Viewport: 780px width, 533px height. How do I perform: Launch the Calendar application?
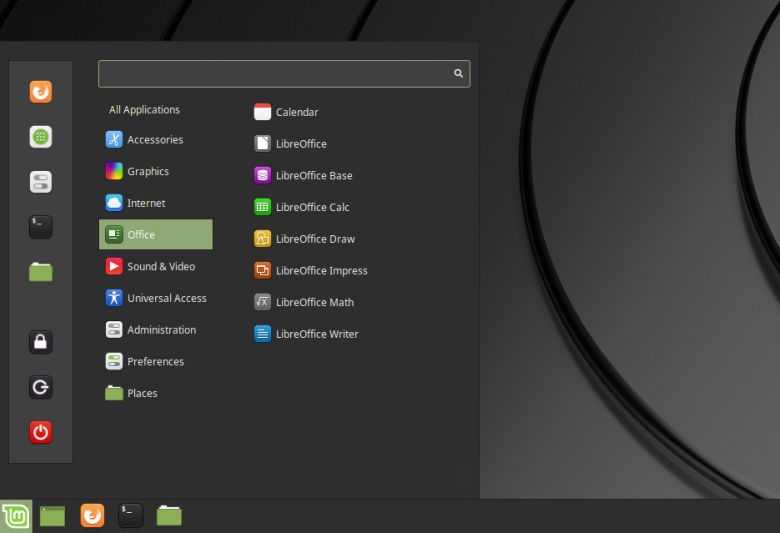click(x=286, y=112)
